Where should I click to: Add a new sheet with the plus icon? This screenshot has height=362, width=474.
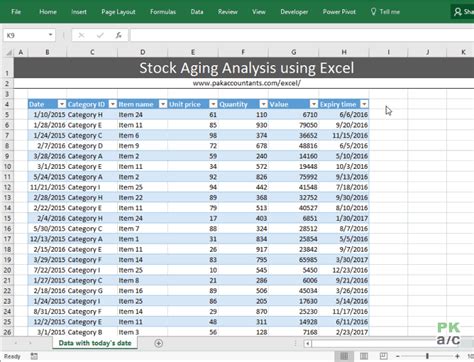pyautogui.click(x=159, y=343)
